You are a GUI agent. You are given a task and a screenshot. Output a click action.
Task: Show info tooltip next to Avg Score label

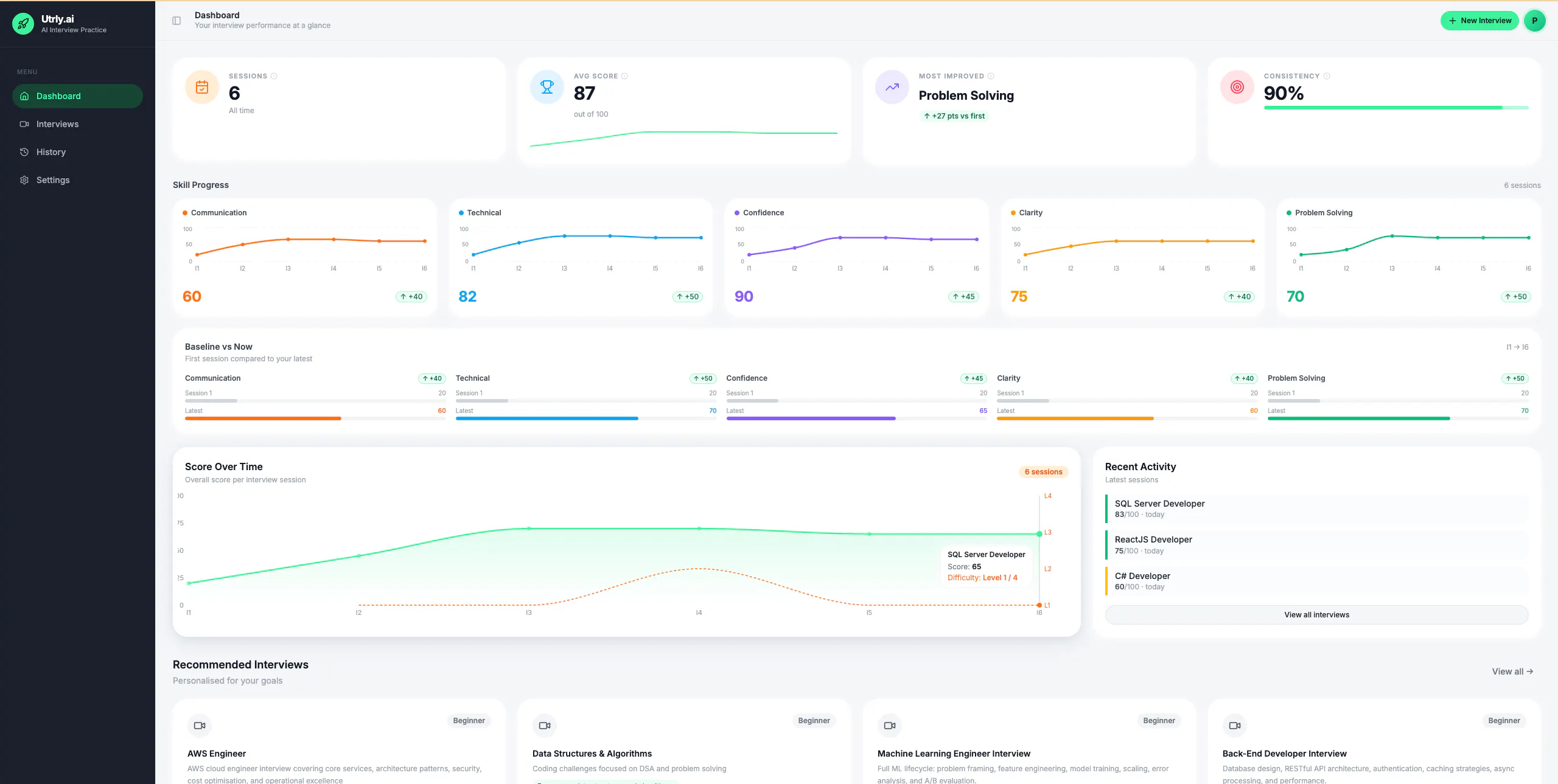624,76
